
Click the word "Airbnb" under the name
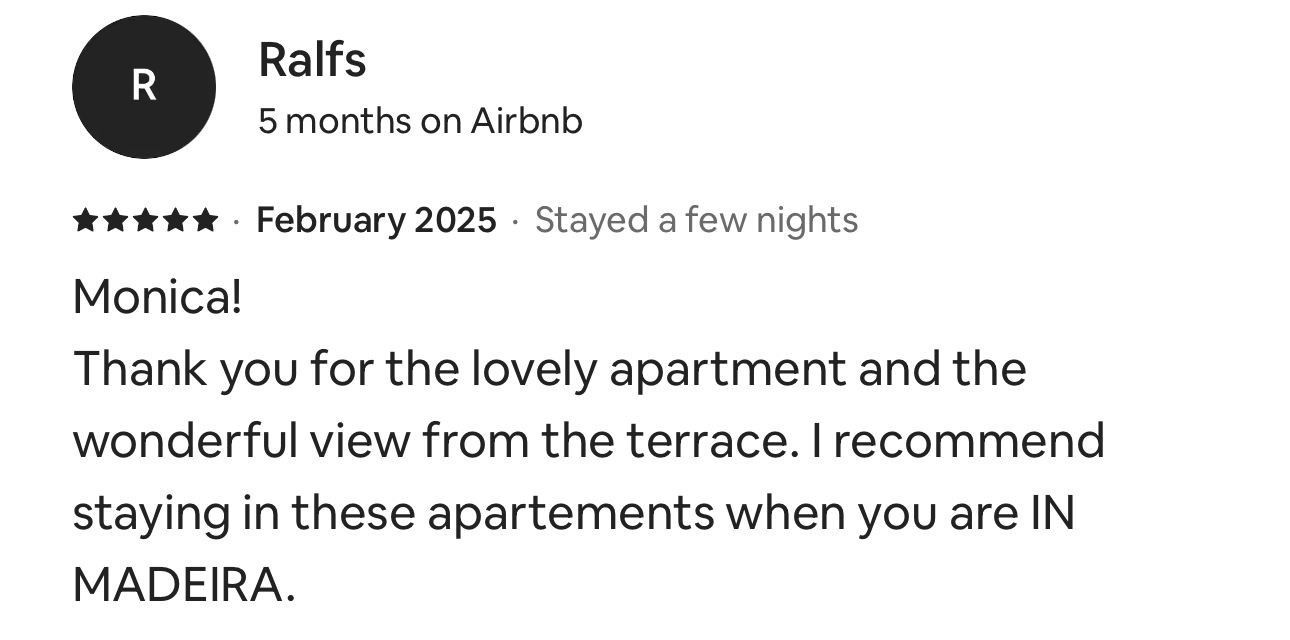click(526, 121)
